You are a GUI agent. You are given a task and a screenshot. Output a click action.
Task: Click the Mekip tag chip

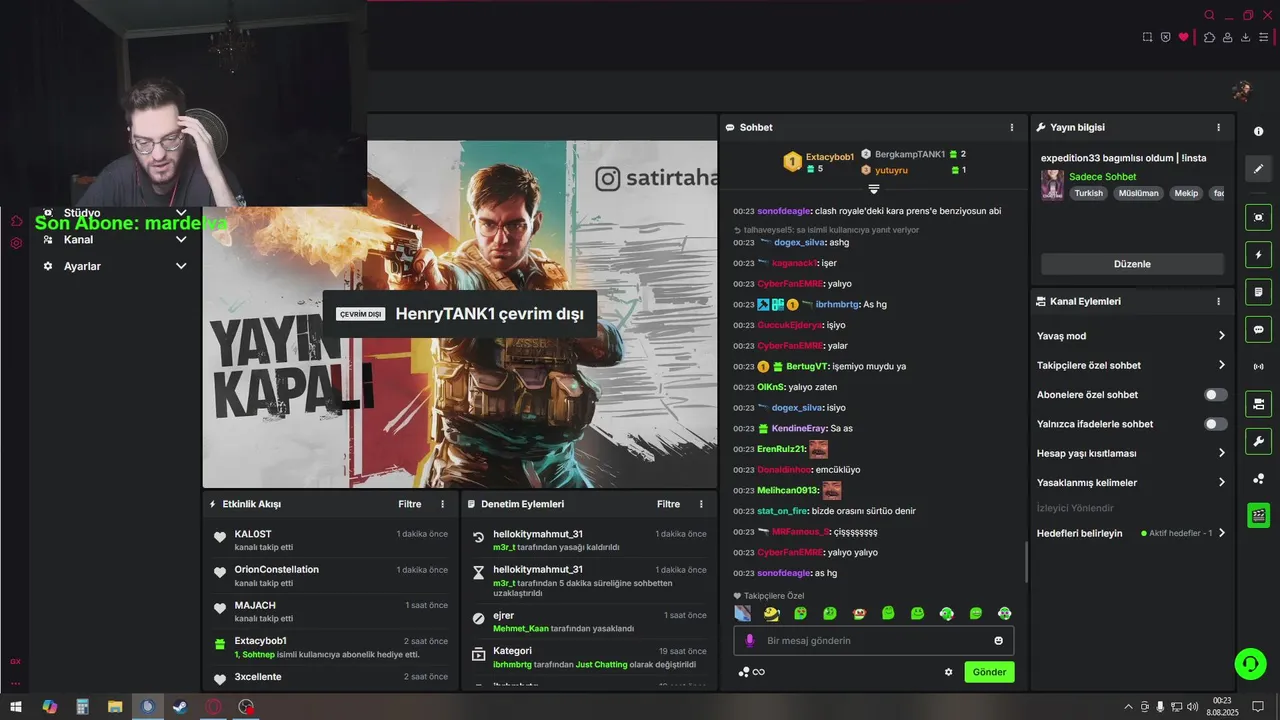[1186, 193]
